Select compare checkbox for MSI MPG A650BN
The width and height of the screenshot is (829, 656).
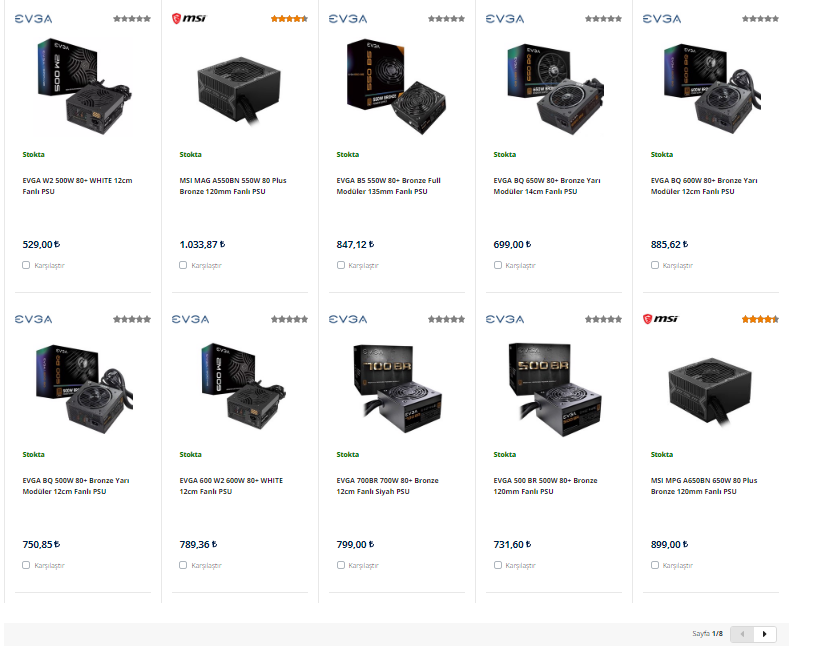pyautogui.click(x=655, y=565)
